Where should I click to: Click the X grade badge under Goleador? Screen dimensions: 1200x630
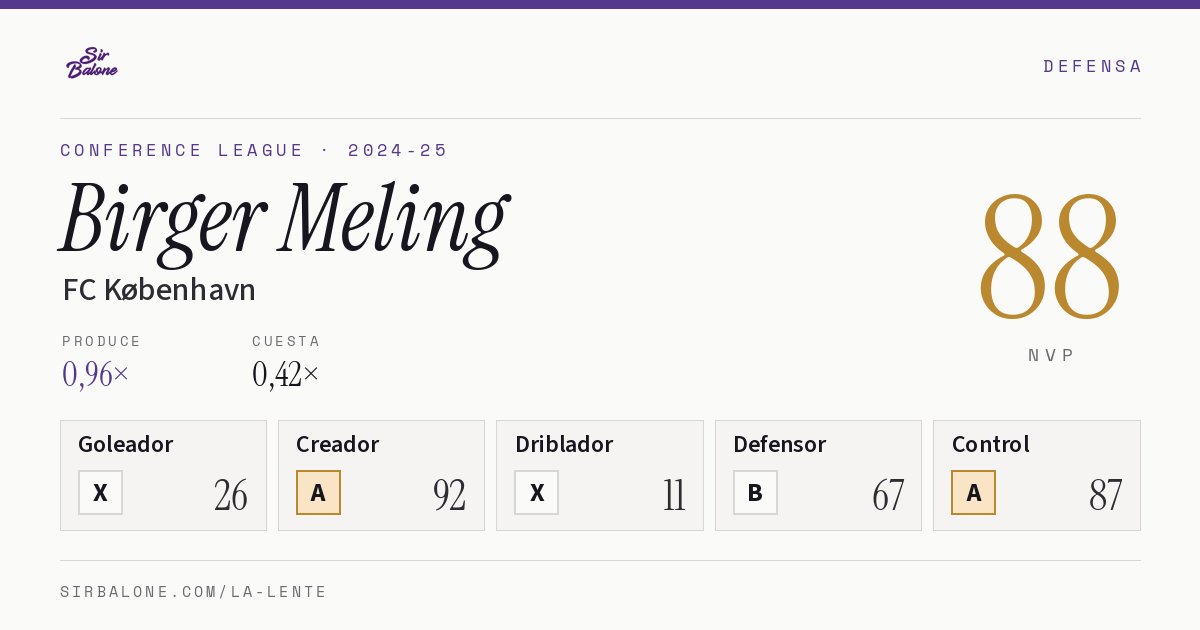(x=100, y=493)
